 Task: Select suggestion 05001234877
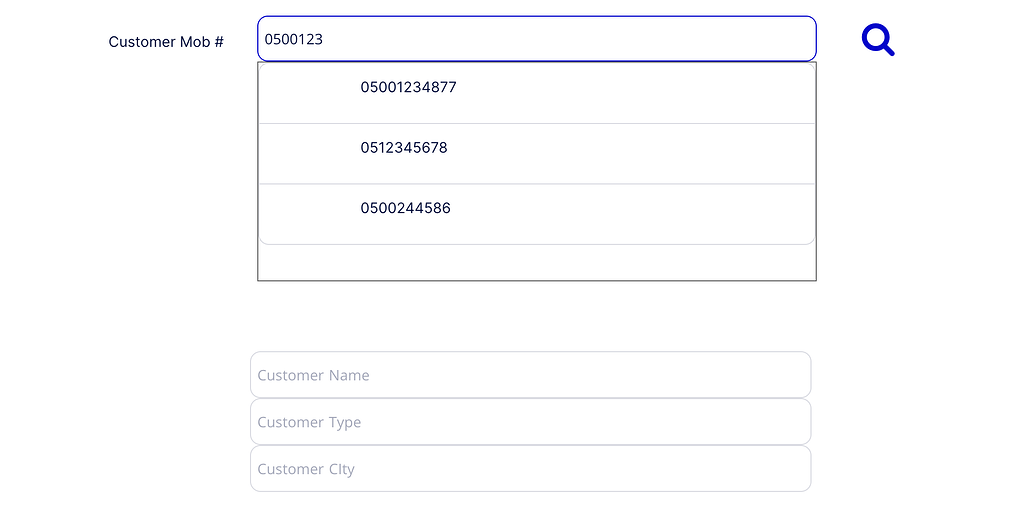pyautogui.click(x=408, y=88)
